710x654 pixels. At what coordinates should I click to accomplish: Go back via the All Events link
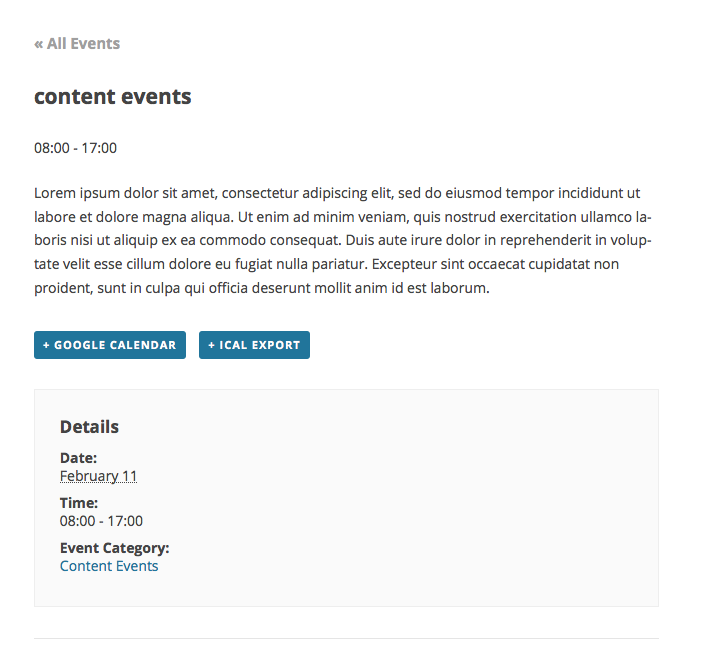pyautogui.click(x=77, y=44)
